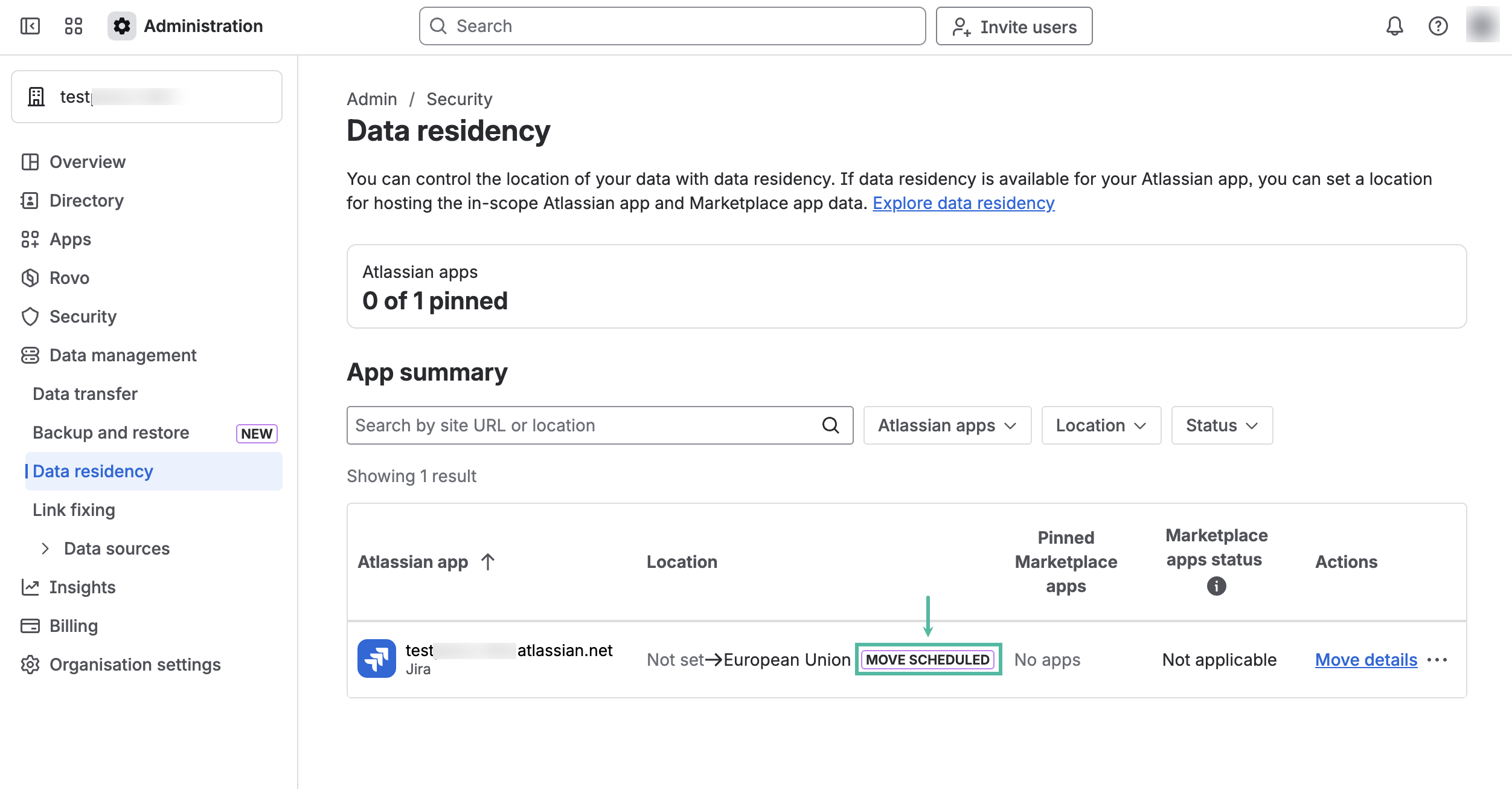Click the Apps grid-plus icon
1512x789 pixels.
pyautogui.click(x=30, y=239)
